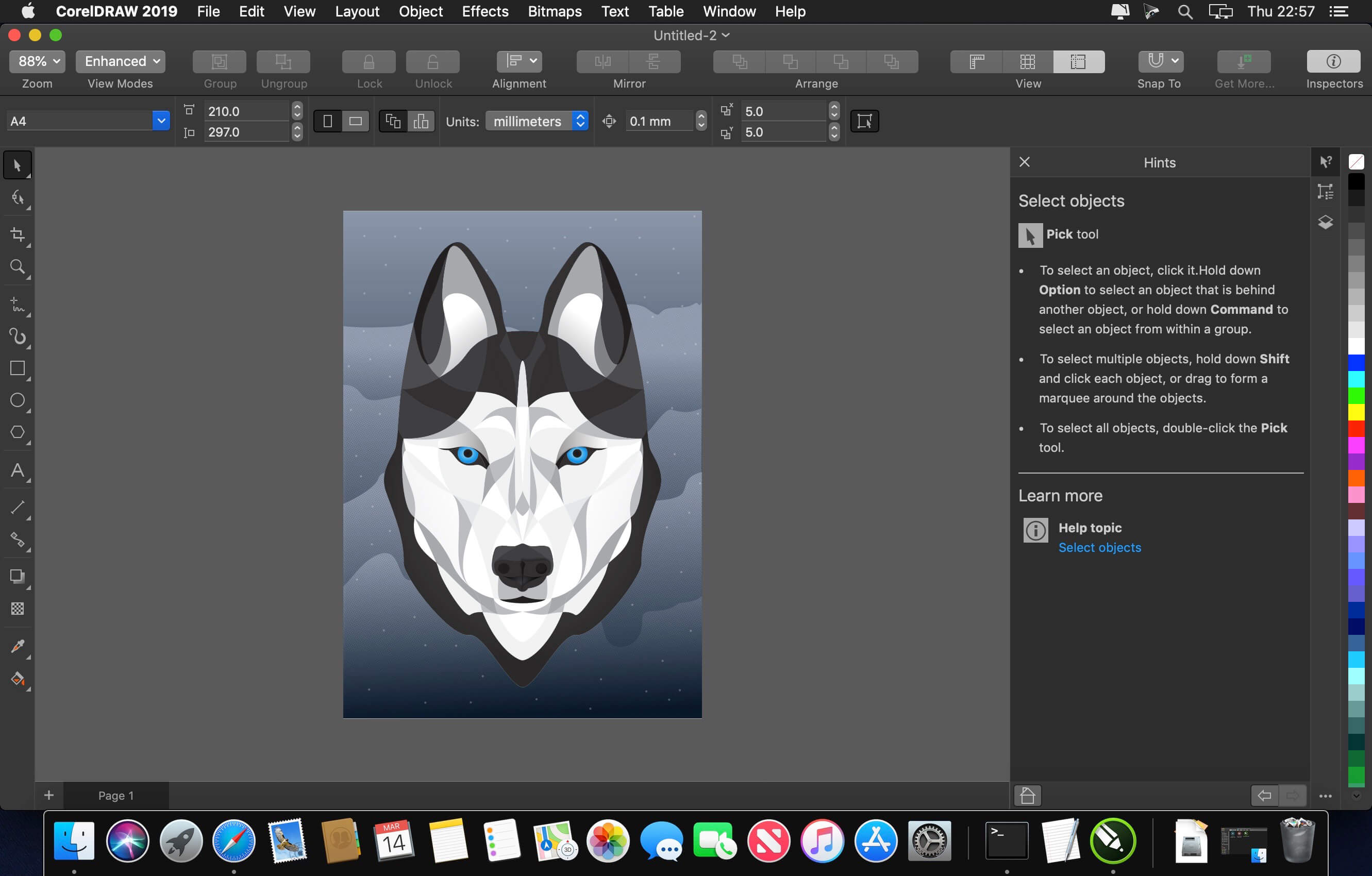The width and height of the screenshot is (1372, 876).
Task: Click the Inspectors button
Action: pyautogui.click(x=1333, y=61)
